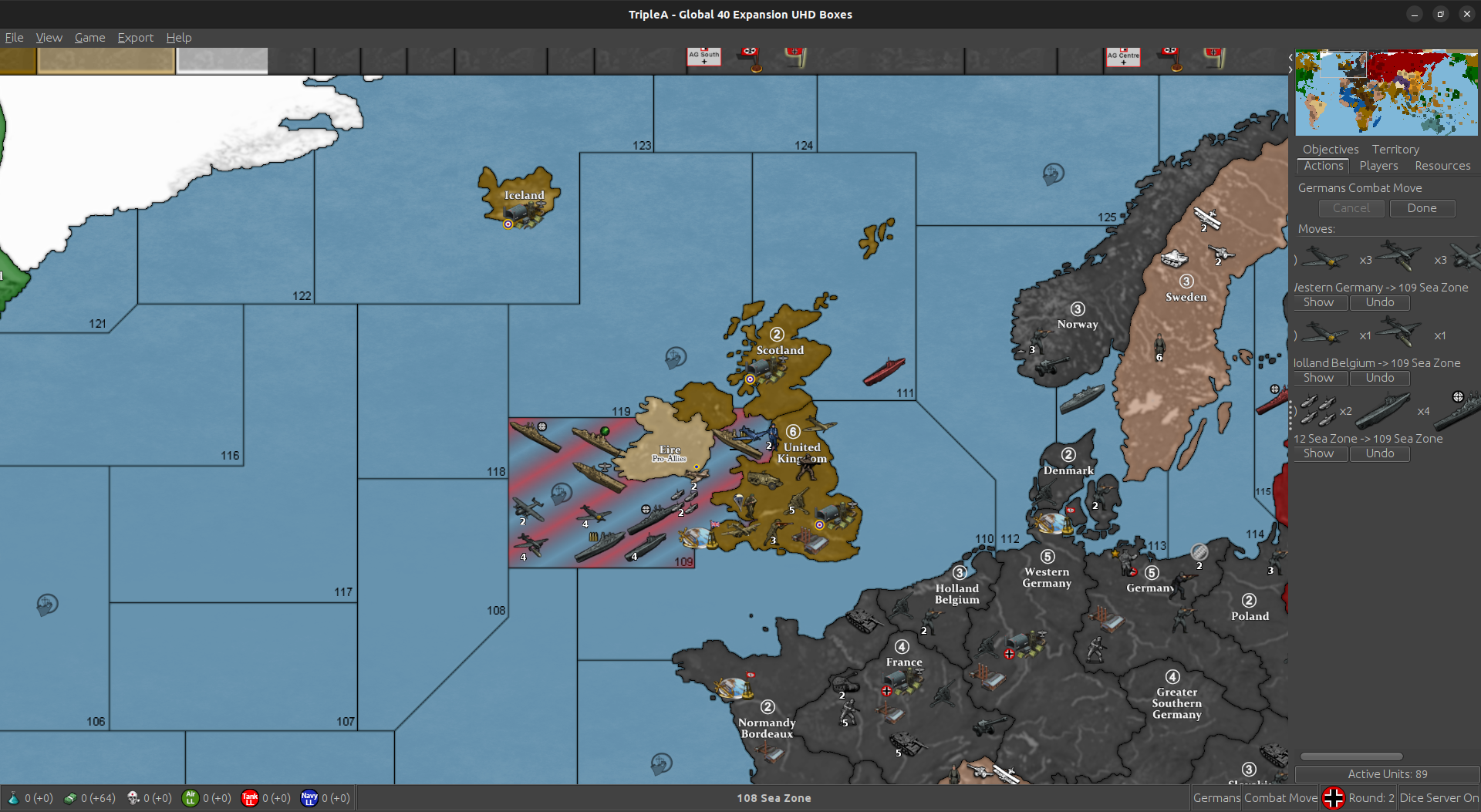Click the world minimap thumbnail
Image resolution: width=1481 pixels, height=812 pixels.
click(1386, 93)
